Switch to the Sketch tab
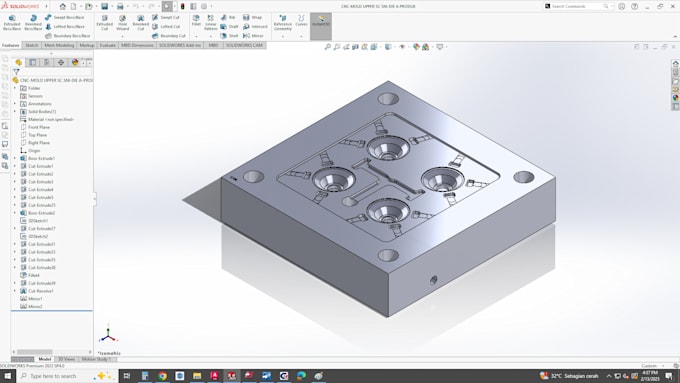Viewport: 680px width, 383px height. click(x=31, y=45)
